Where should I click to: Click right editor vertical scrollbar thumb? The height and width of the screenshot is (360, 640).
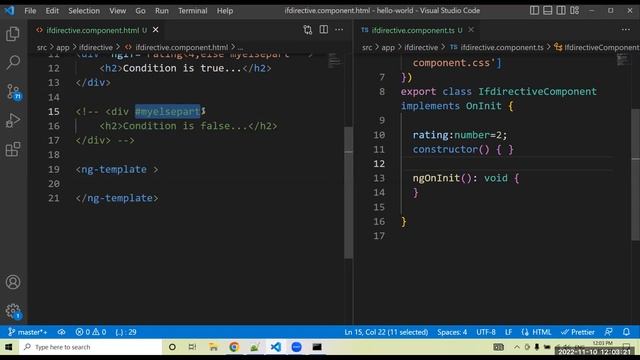click(x=636, y=174)
